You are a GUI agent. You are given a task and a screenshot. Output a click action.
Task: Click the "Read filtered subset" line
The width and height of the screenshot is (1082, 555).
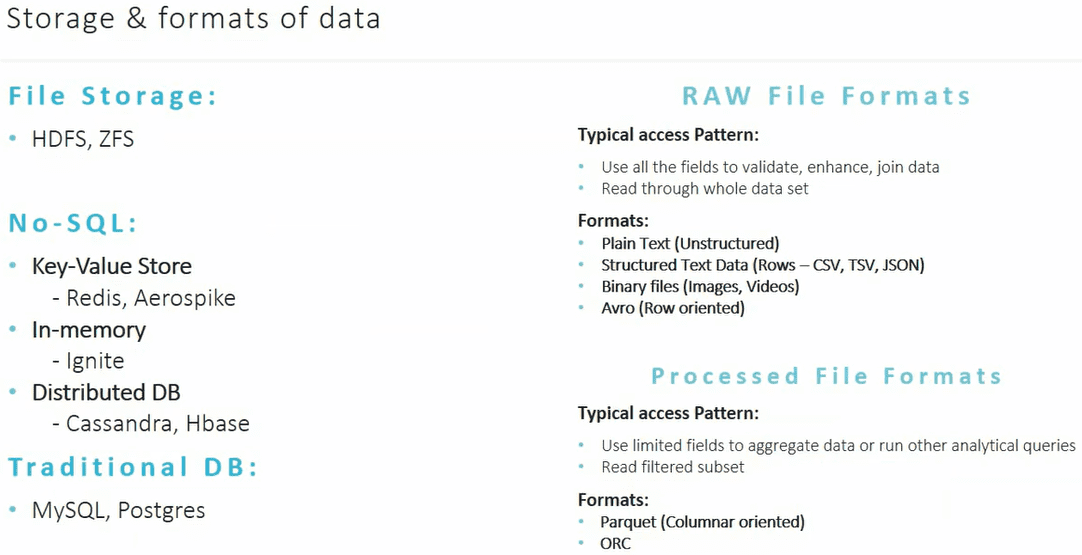[673, 467]
